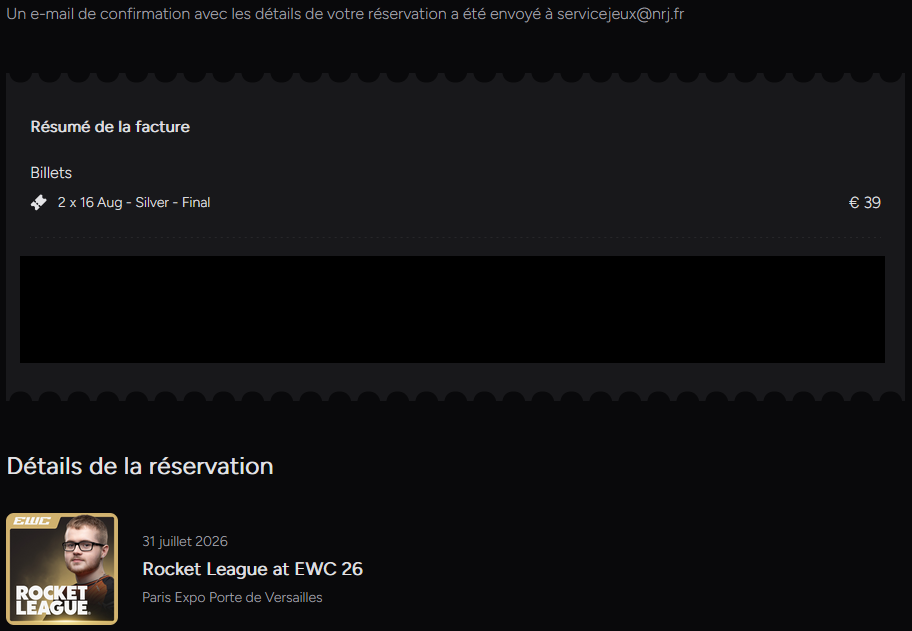Click the Résumé de la facture heading
The height and width of the screenshot is (631, 912).
[x=110, y=127]
